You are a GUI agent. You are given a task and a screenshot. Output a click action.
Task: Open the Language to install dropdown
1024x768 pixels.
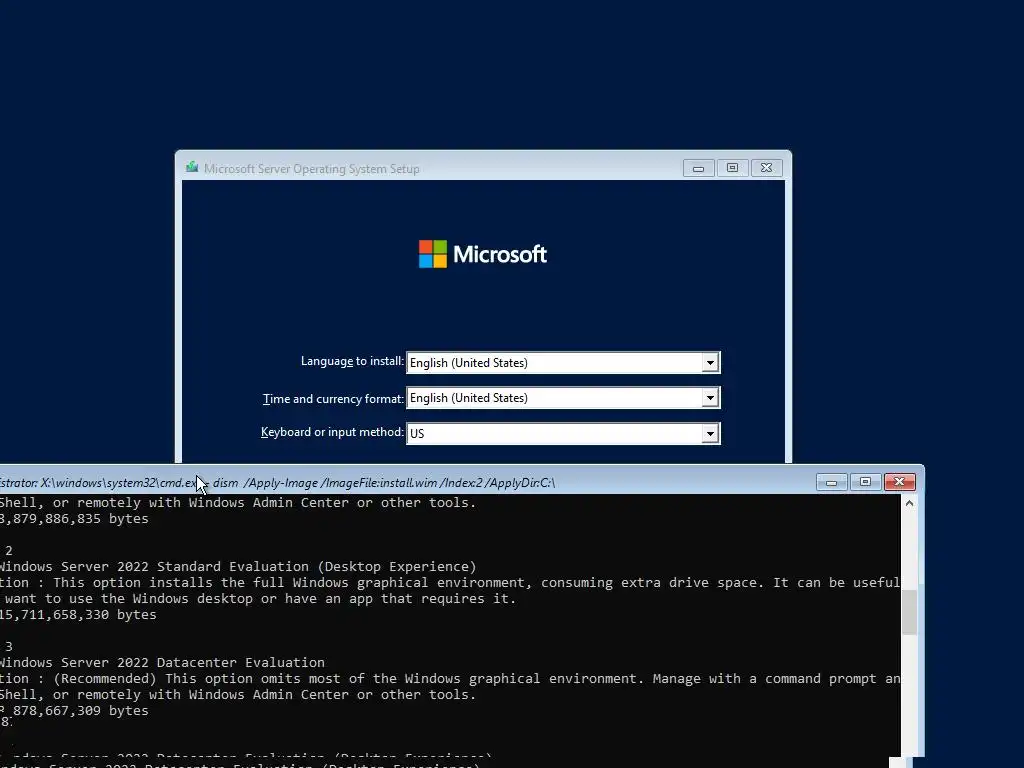tap(563, 362)
